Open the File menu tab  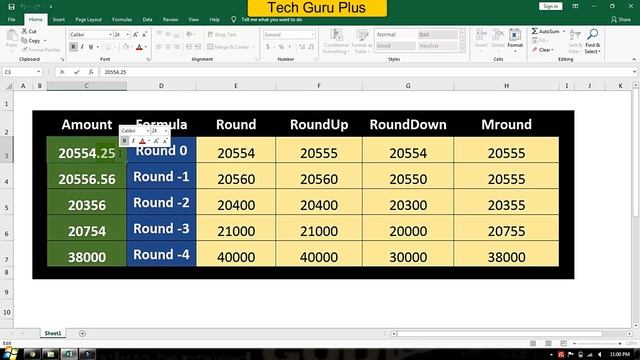(x=11, y=20)
